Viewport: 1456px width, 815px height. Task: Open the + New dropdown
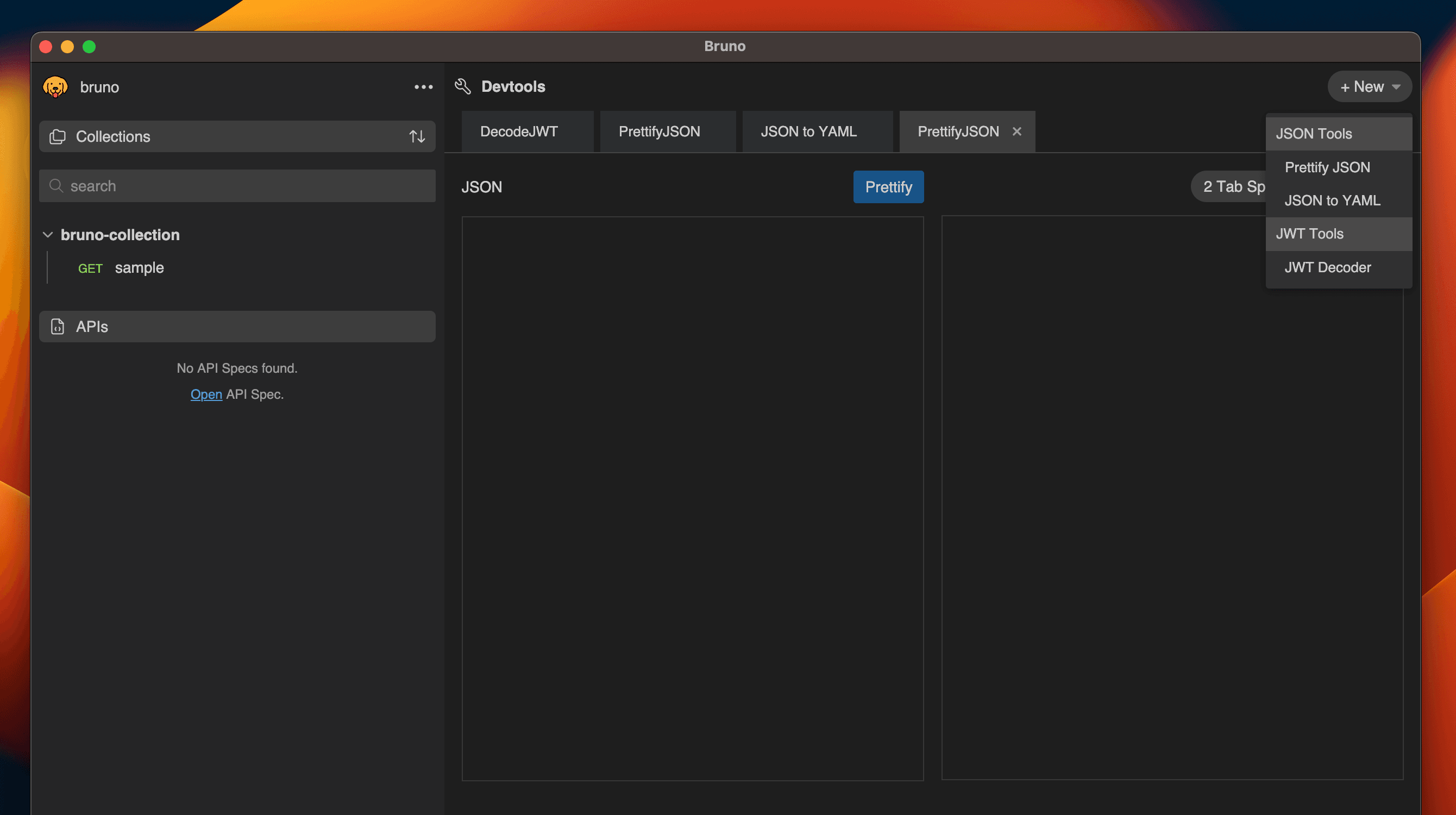pyautogui.click(x=1369, y=86)
